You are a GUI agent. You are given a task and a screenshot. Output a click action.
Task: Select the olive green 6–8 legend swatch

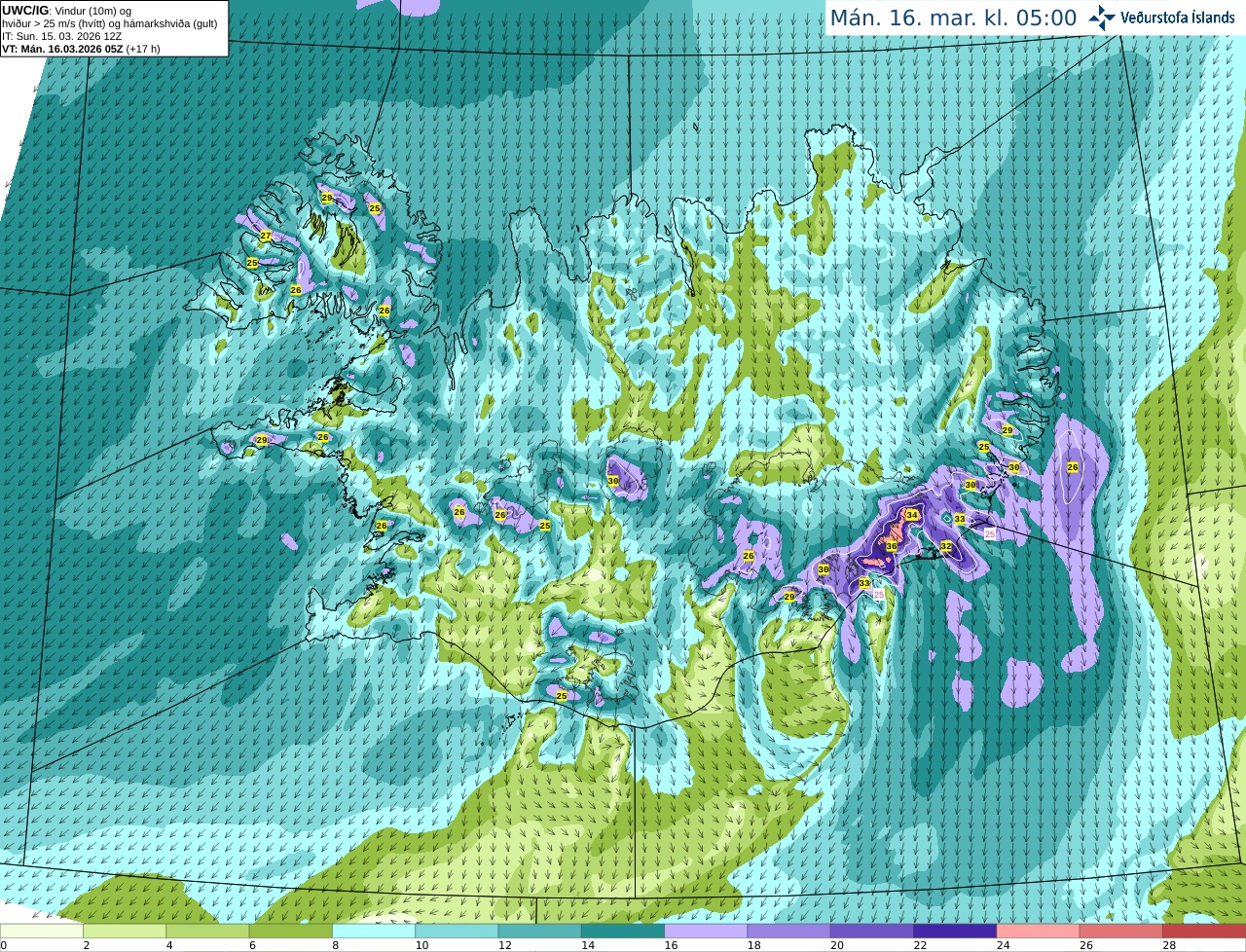(x=291, y=931)
